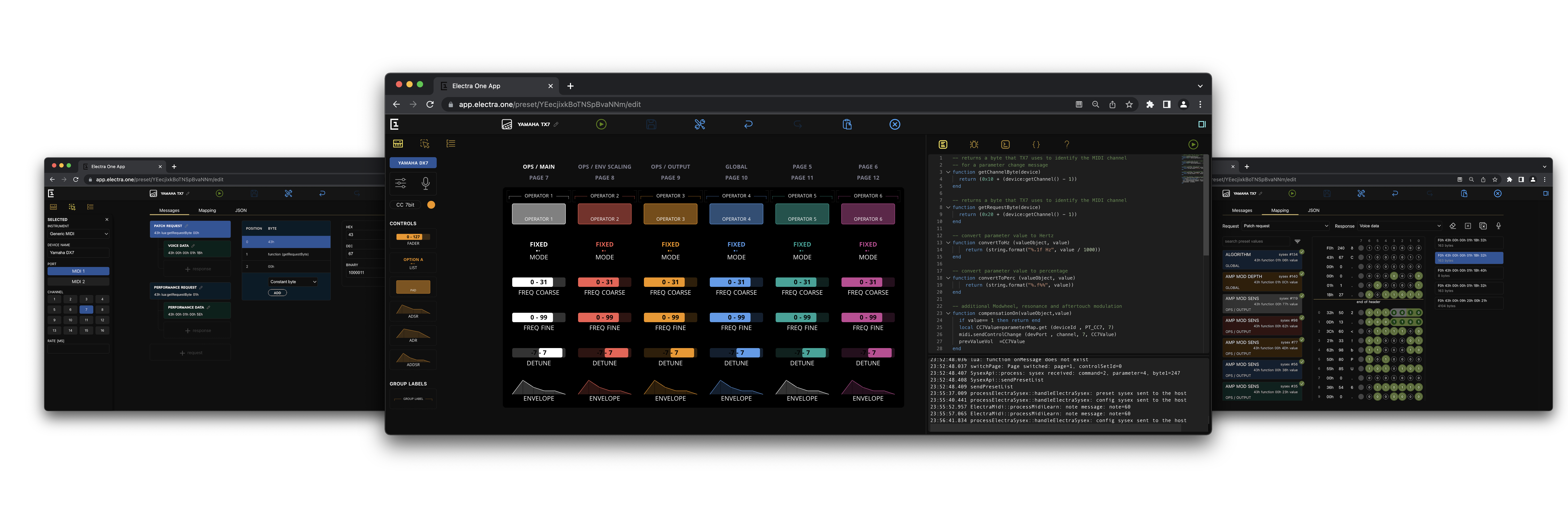1568x523 pixels.
Task: Select the MIDI 2 port
Action: (x=78, y=281)
